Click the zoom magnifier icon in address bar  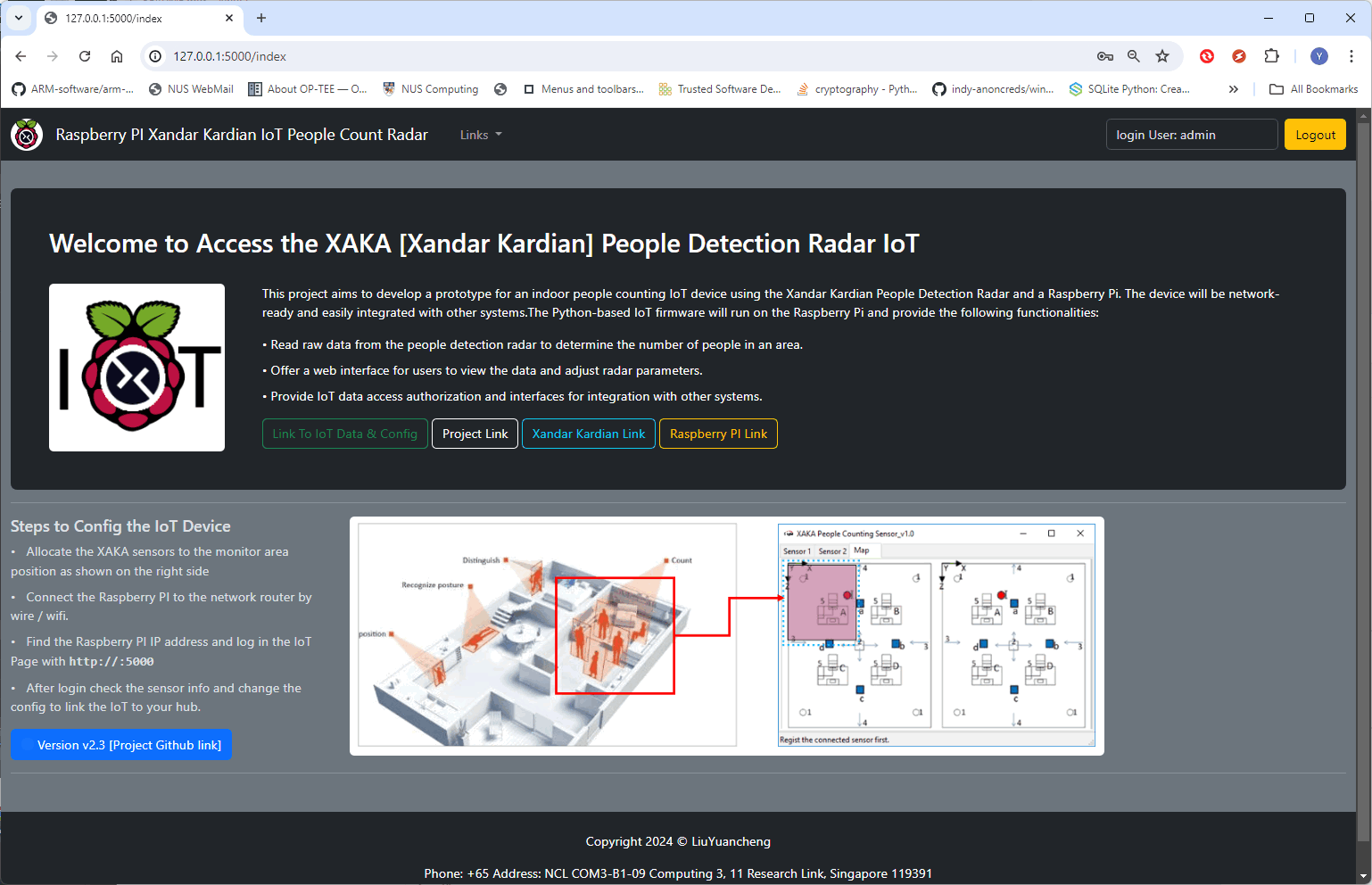[x=1134, y=56]
